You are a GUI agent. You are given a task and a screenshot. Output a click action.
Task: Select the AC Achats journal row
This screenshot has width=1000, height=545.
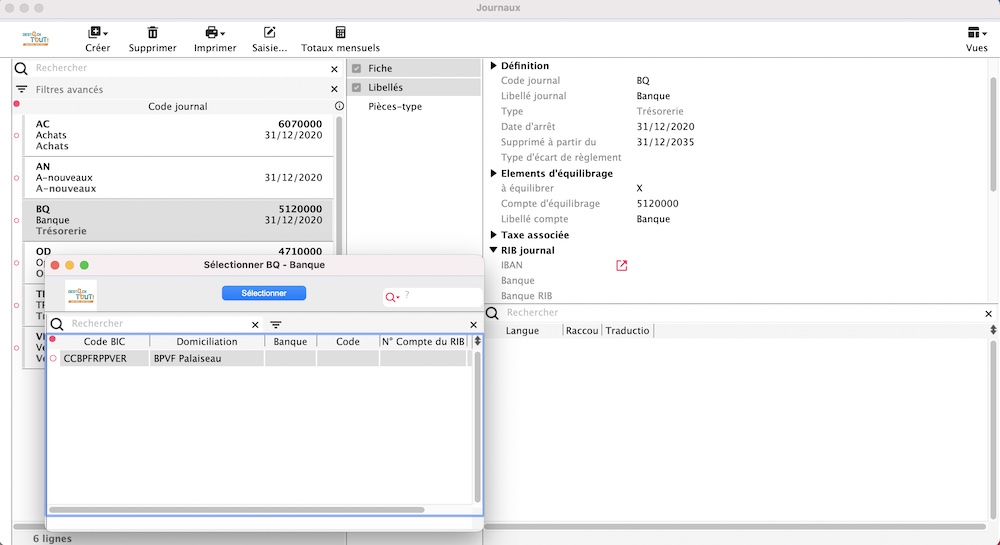click(178, 135)
